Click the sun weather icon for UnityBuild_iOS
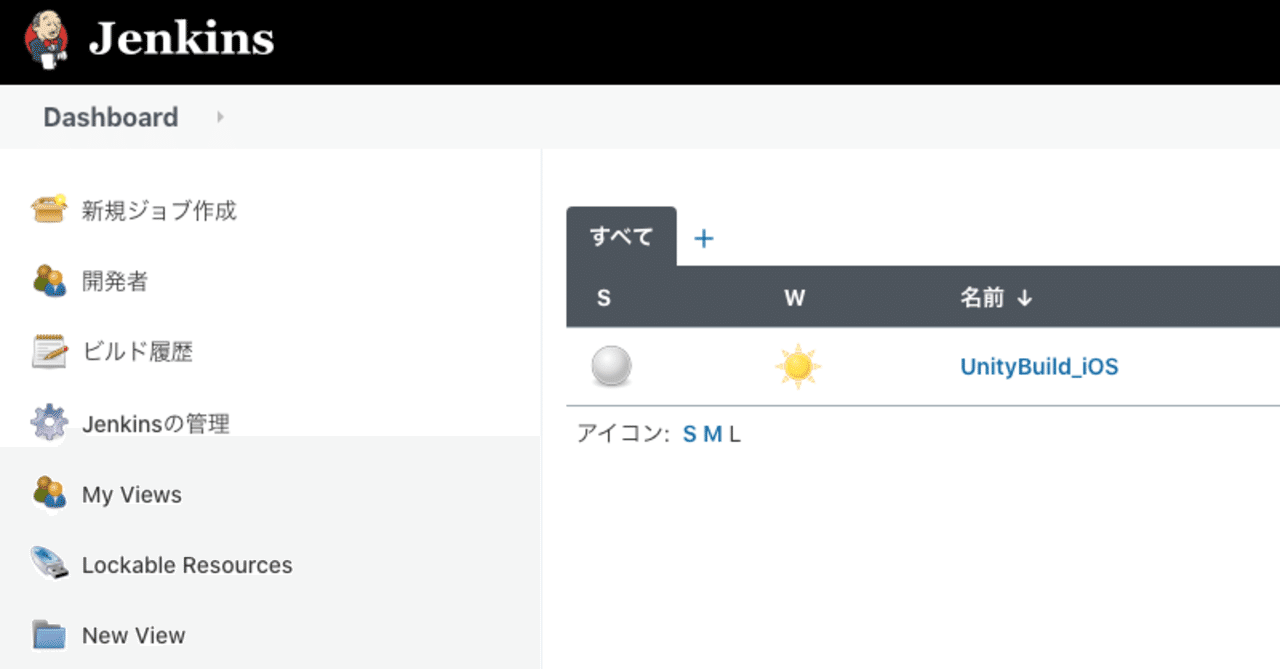The image size is (1280, 669). point(798,367)
